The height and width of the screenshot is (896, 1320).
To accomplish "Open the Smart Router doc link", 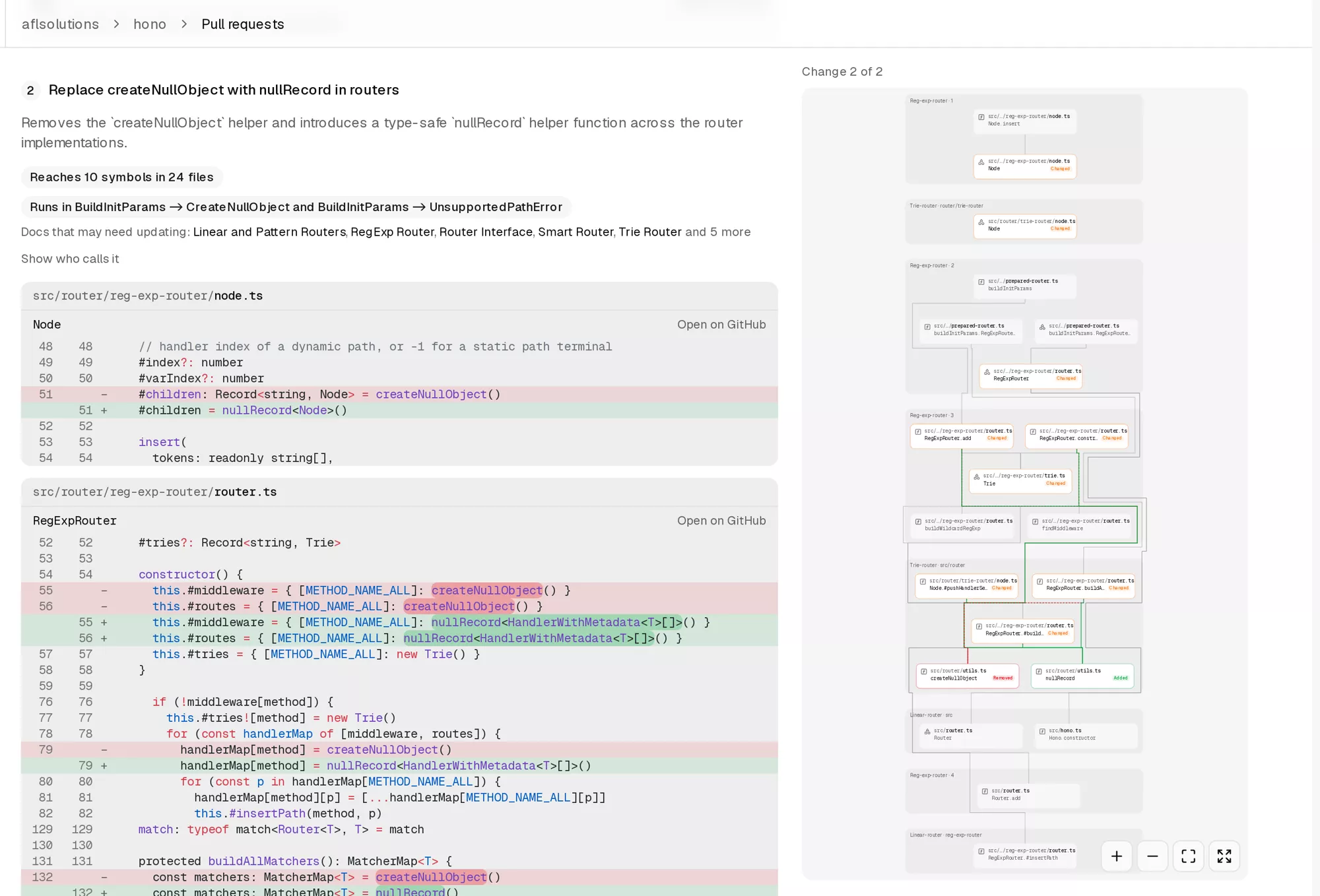I will tap(576, 232).
